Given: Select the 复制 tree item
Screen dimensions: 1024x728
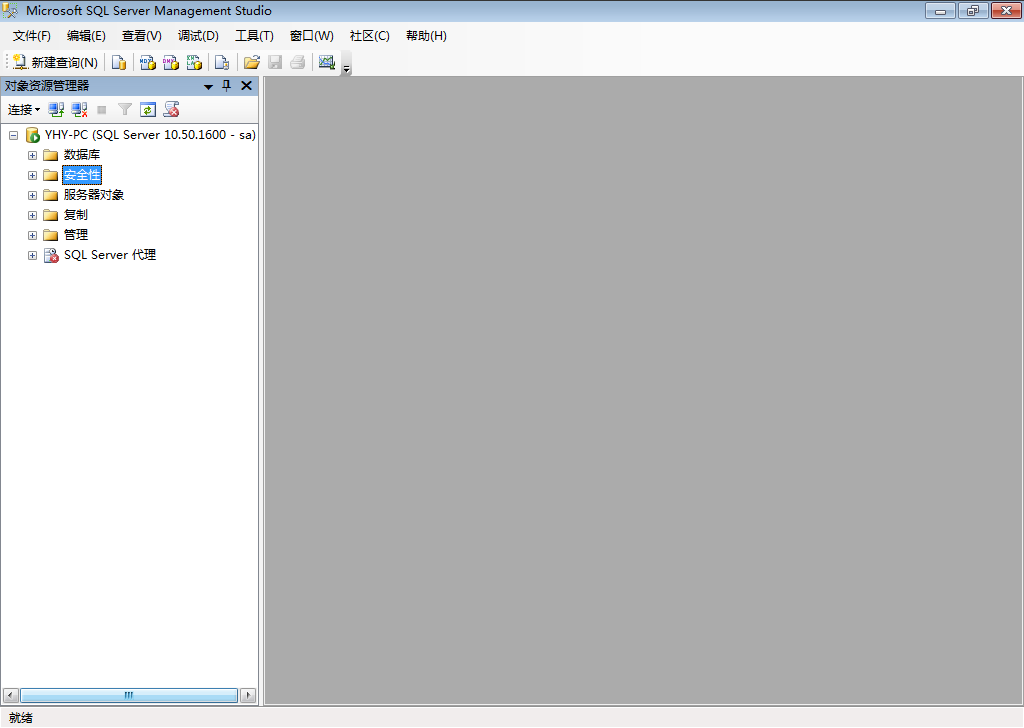Looking at the screenshot, I should point(76,215).
